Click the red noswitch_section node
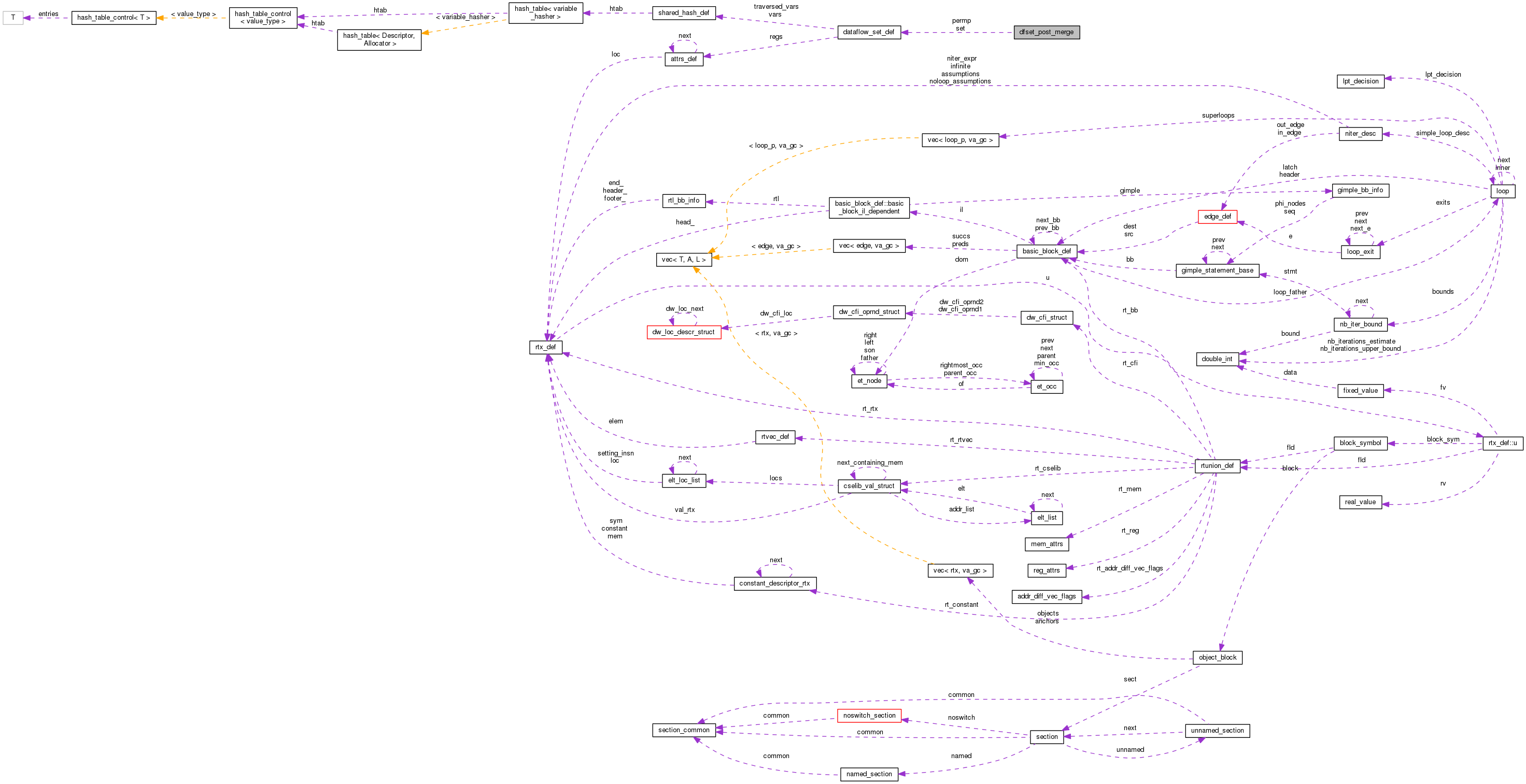Viewport: 1526px width, 784px height. [868, 716]
